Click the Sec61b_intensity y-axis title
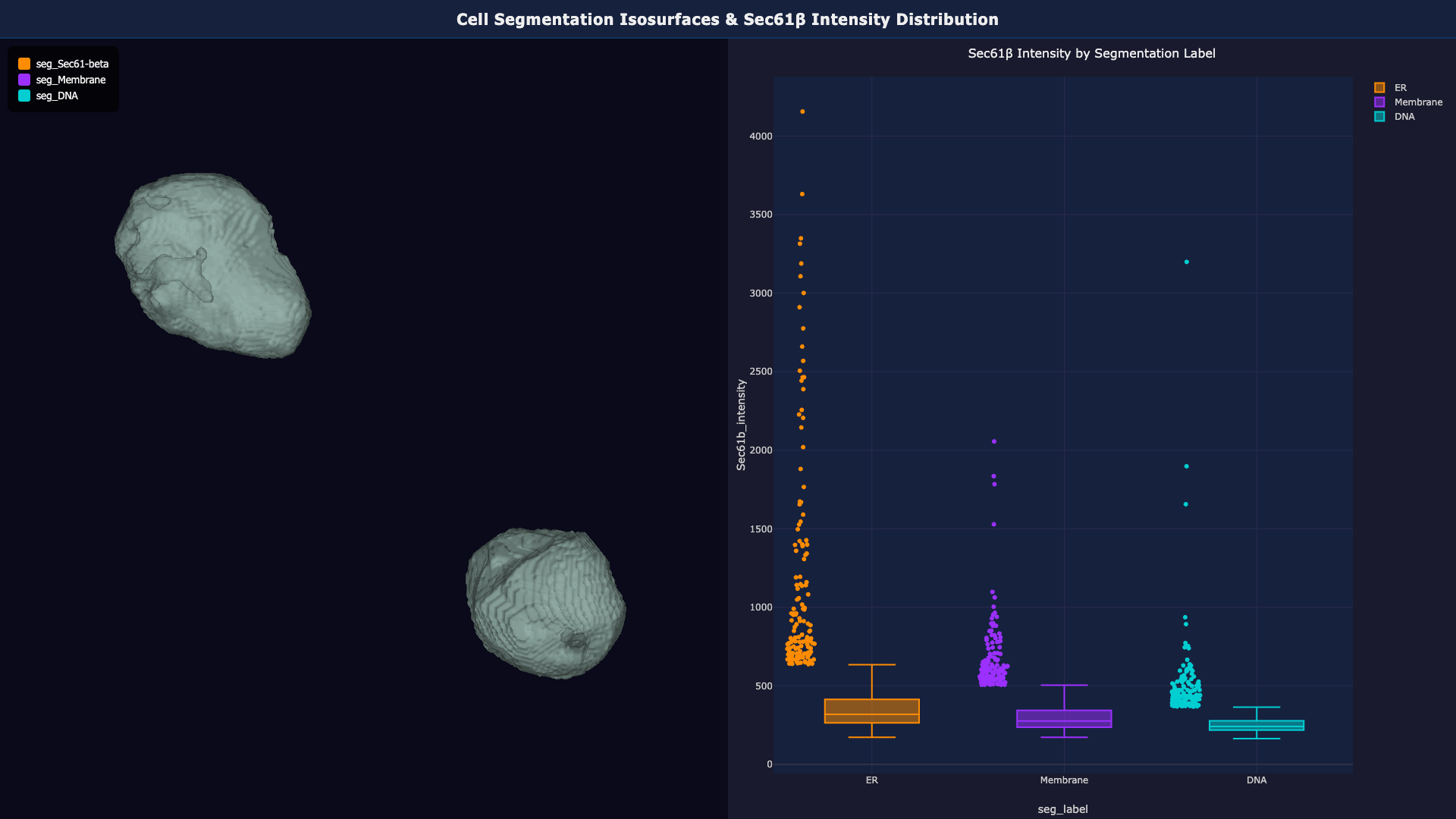The height and width of the screenshot is (819, 1456). tap(742, 425)
